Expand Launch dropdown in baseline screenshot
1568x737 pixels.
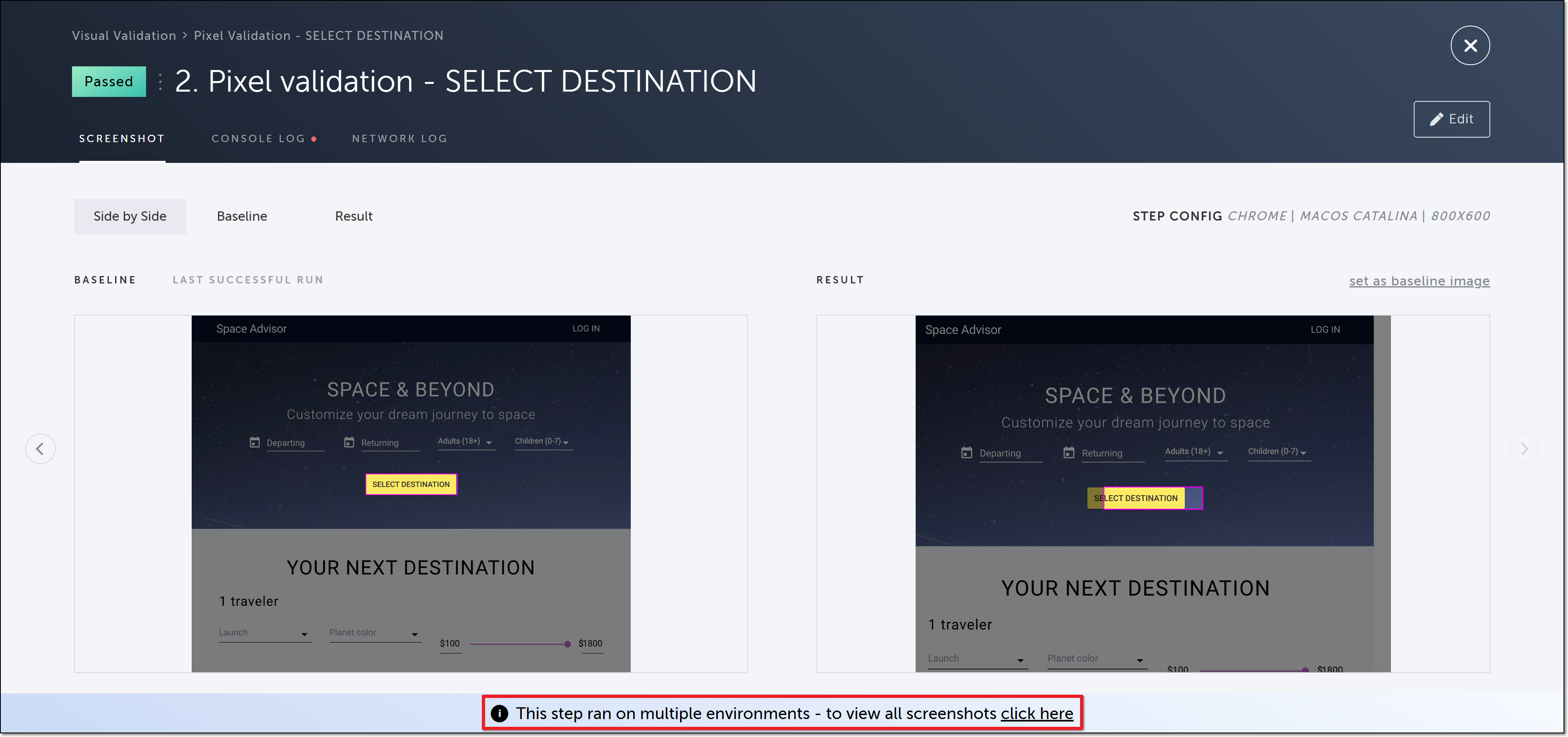265,634
